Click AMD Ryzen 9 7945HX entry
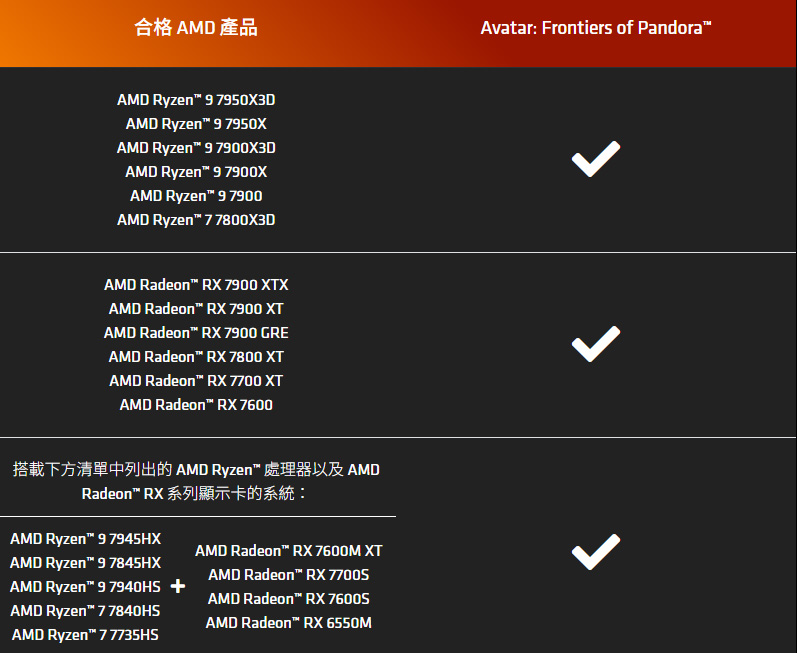 point(85,539)
